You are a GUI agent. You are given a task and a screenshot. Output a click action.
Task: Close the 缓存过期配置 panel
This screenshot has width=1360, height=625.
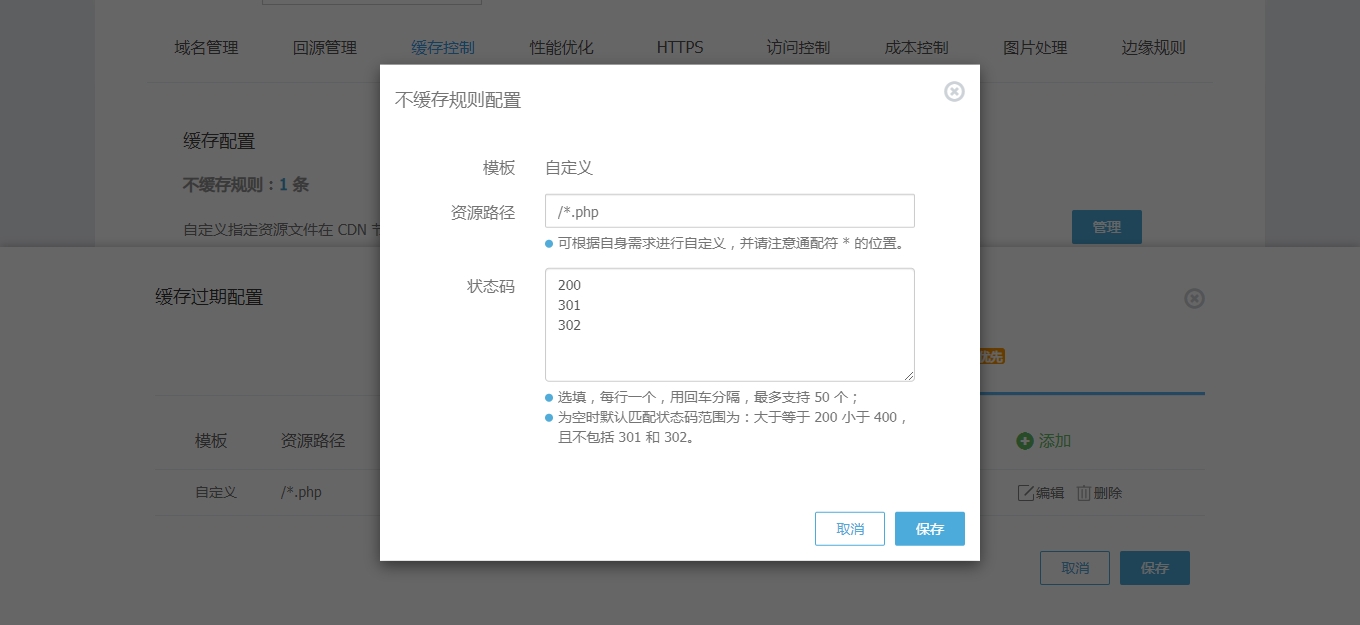pyautogui.click(x=1194, y=299)
